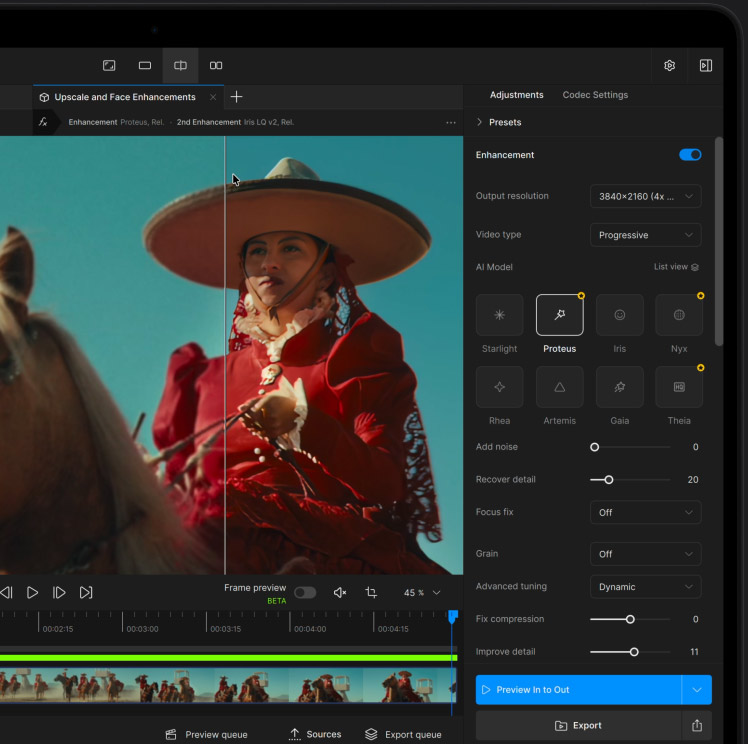Switch to split-view comparison mode
The width and height of the screenshot is (748, 744).
click(180, 66)
